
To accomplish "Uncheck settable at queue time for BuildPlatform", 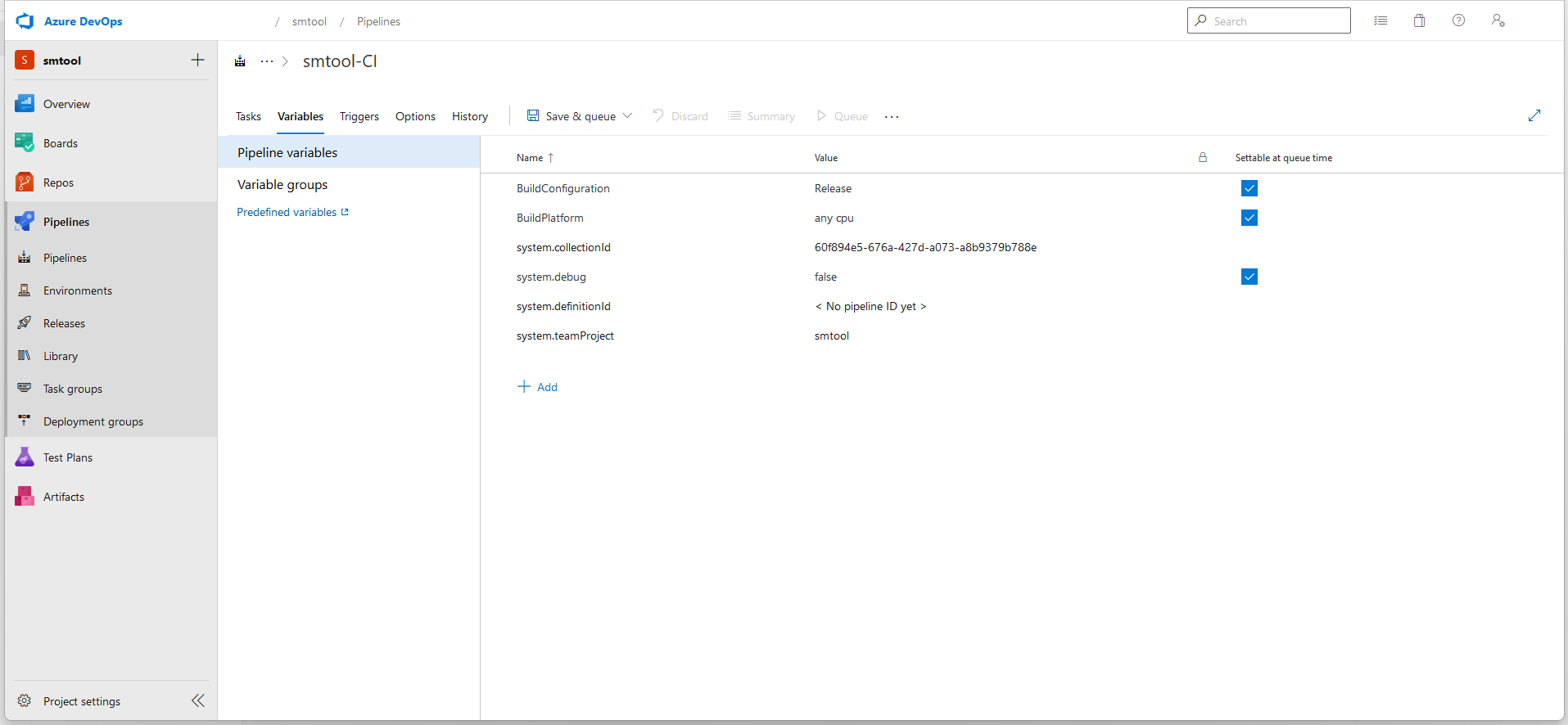I will 1249,218.
